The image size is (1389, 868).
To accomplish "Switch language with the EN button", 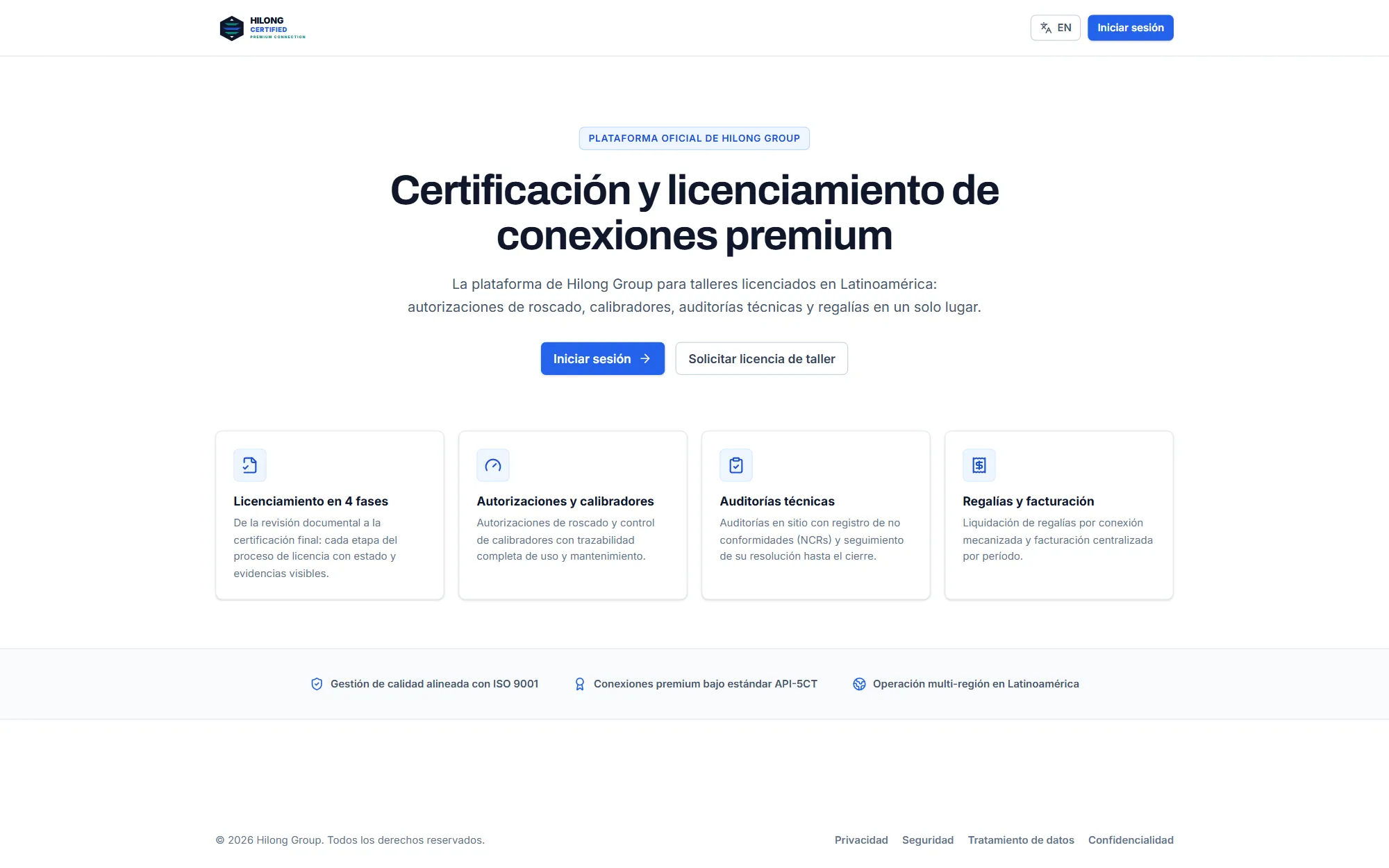I will (1055, 28).
